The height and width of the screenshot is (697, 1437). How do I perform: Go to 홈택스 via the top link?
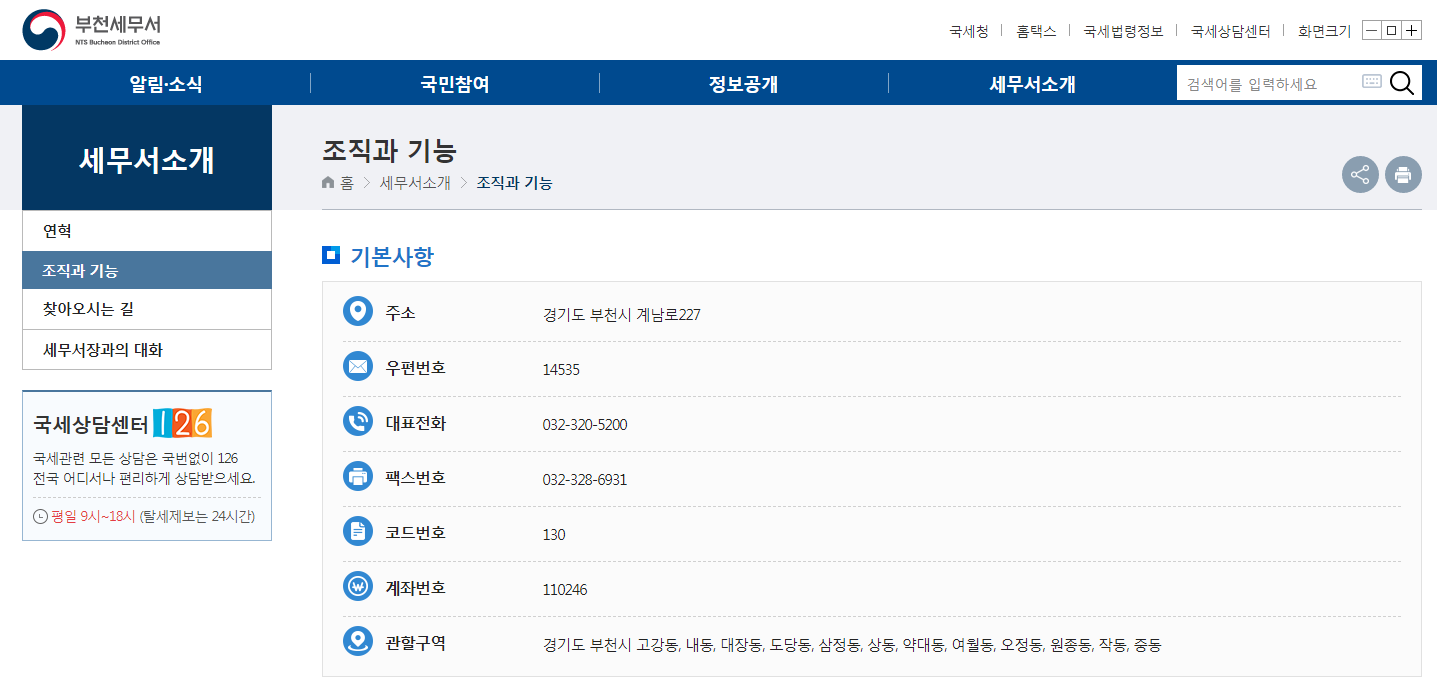click(x=1037, y=31)
